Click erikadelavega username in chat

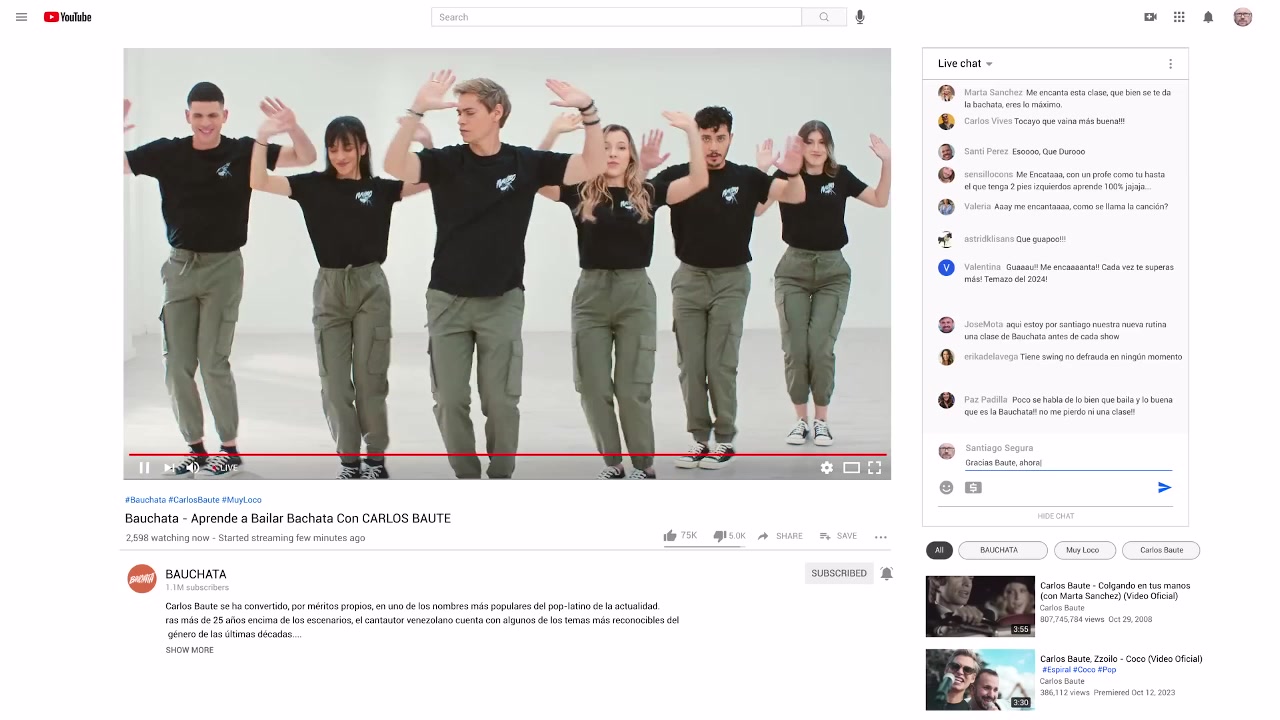click(x=991, y=357)
